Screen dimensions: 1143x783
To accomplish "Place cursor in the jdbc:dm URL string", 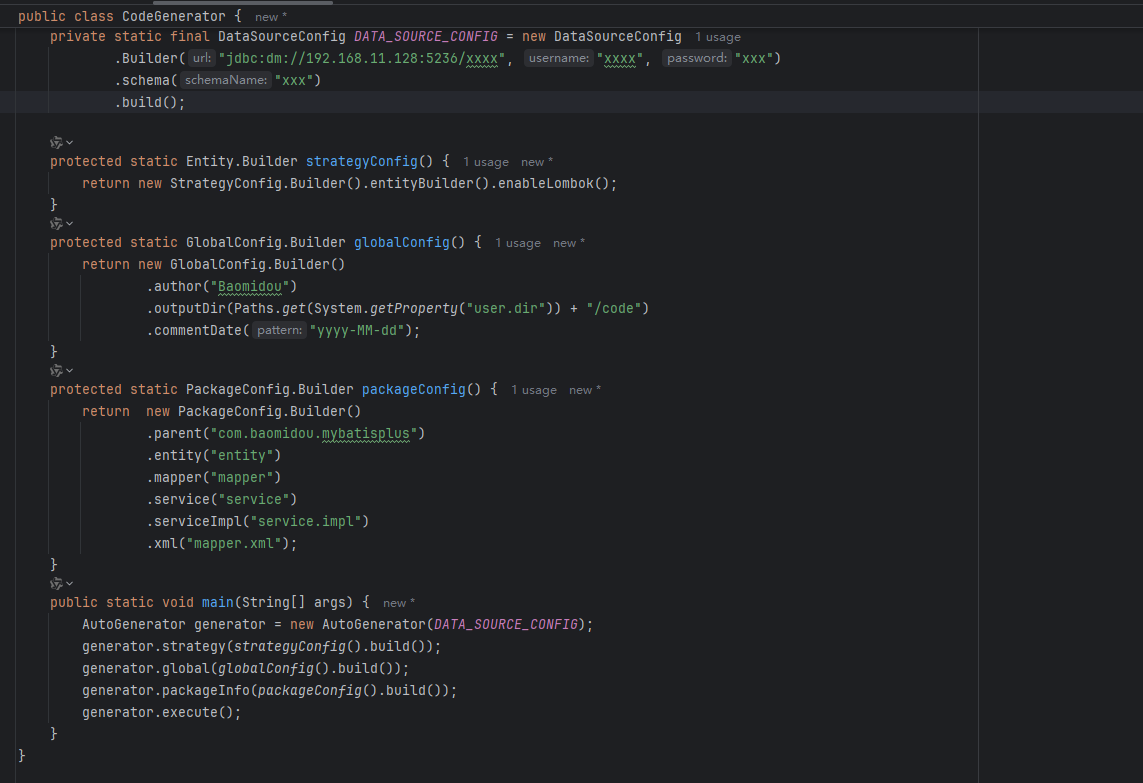I will (362, 58).
